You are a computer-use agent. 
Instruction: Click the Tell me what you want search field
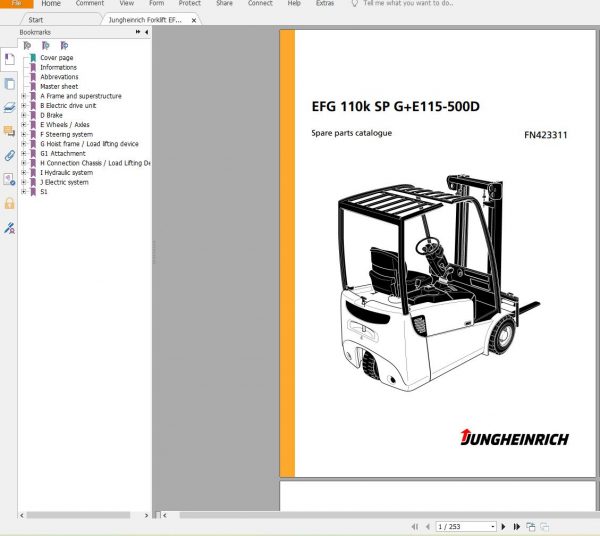click(408, 3)
